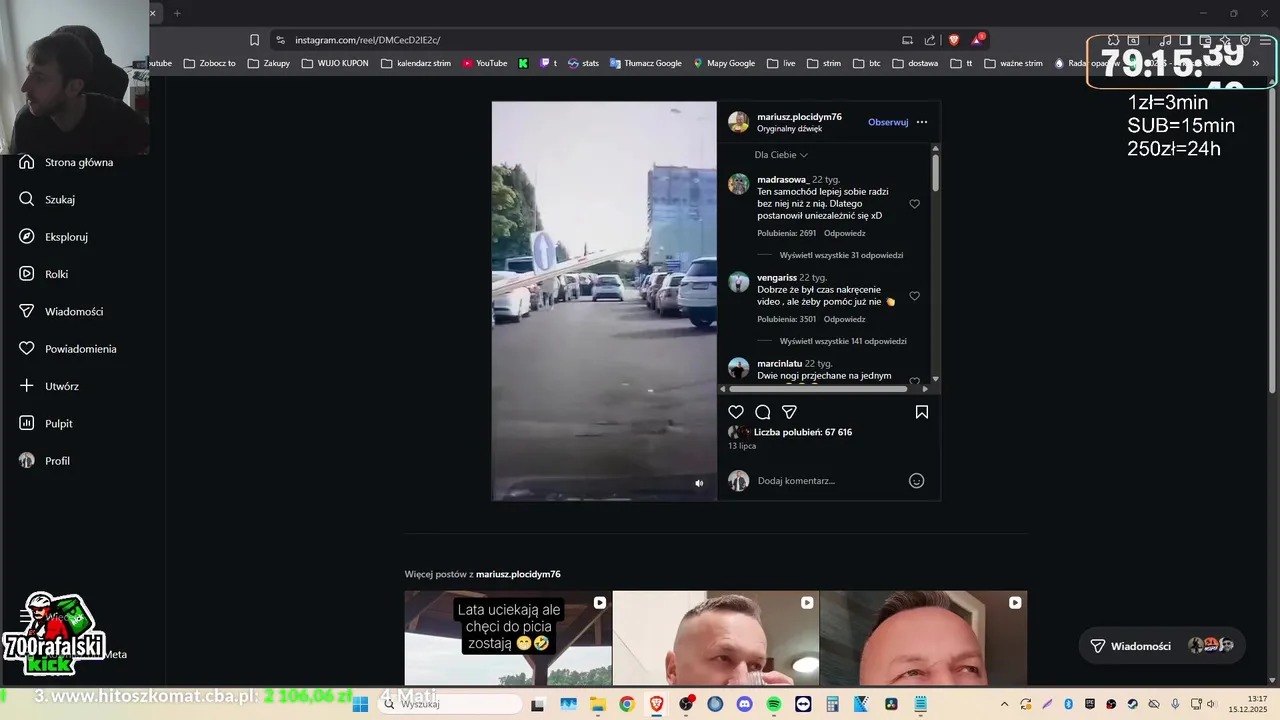Like the reel with heart icon
The height and width of the screenshot is (720, 1280).
[x=736, y=412]
